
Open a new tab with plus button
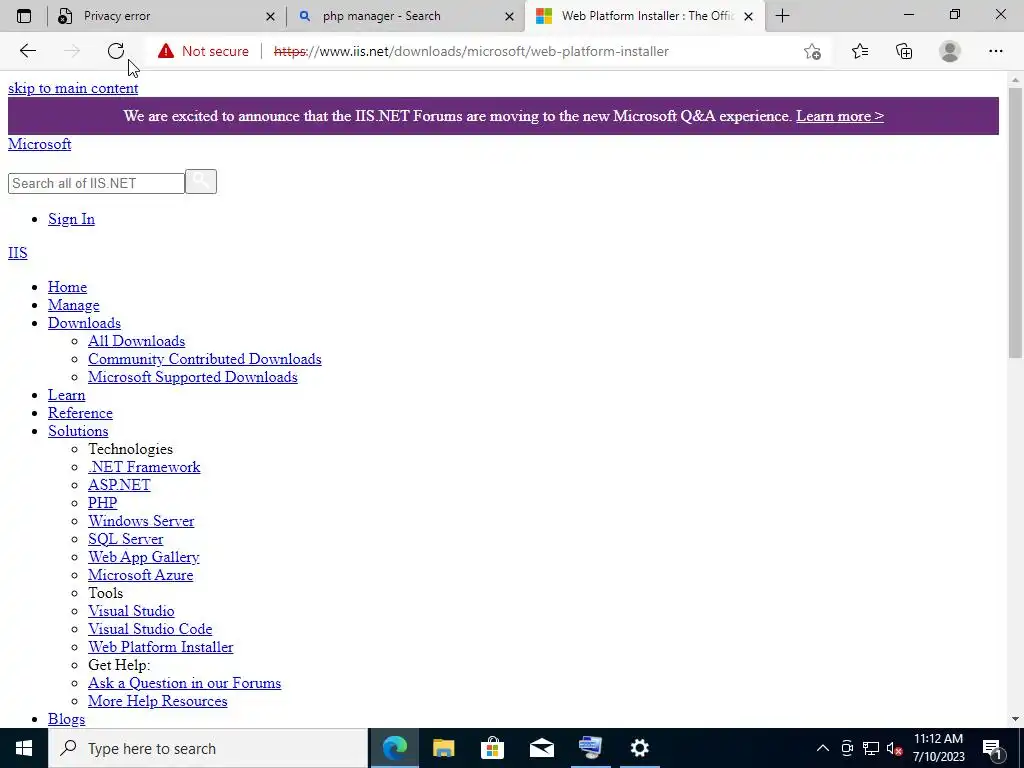tap(782, 16)
